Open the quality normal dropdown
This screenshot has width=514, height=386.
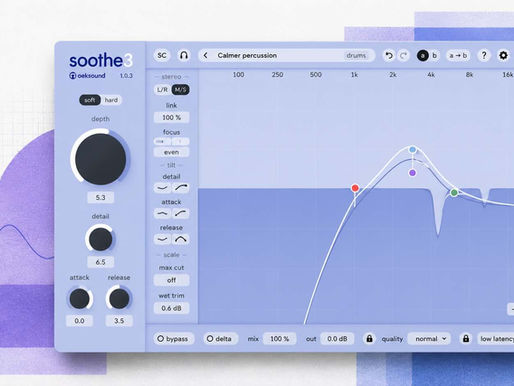point(430,339)
